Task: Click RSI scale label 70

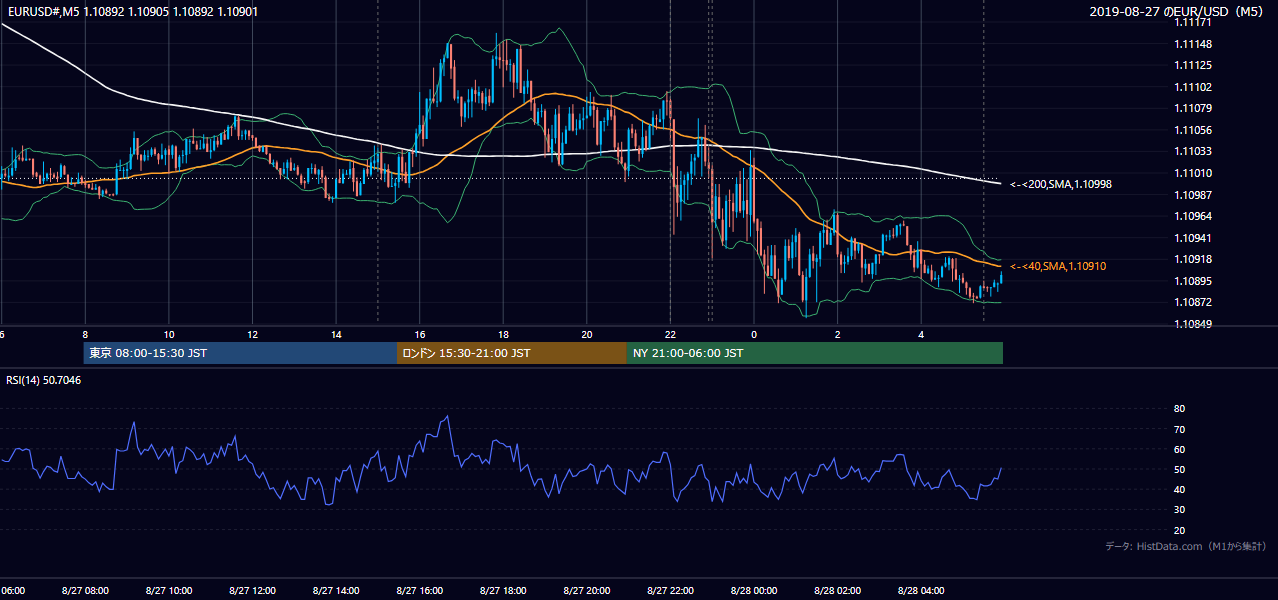Action: (1179, 429)
